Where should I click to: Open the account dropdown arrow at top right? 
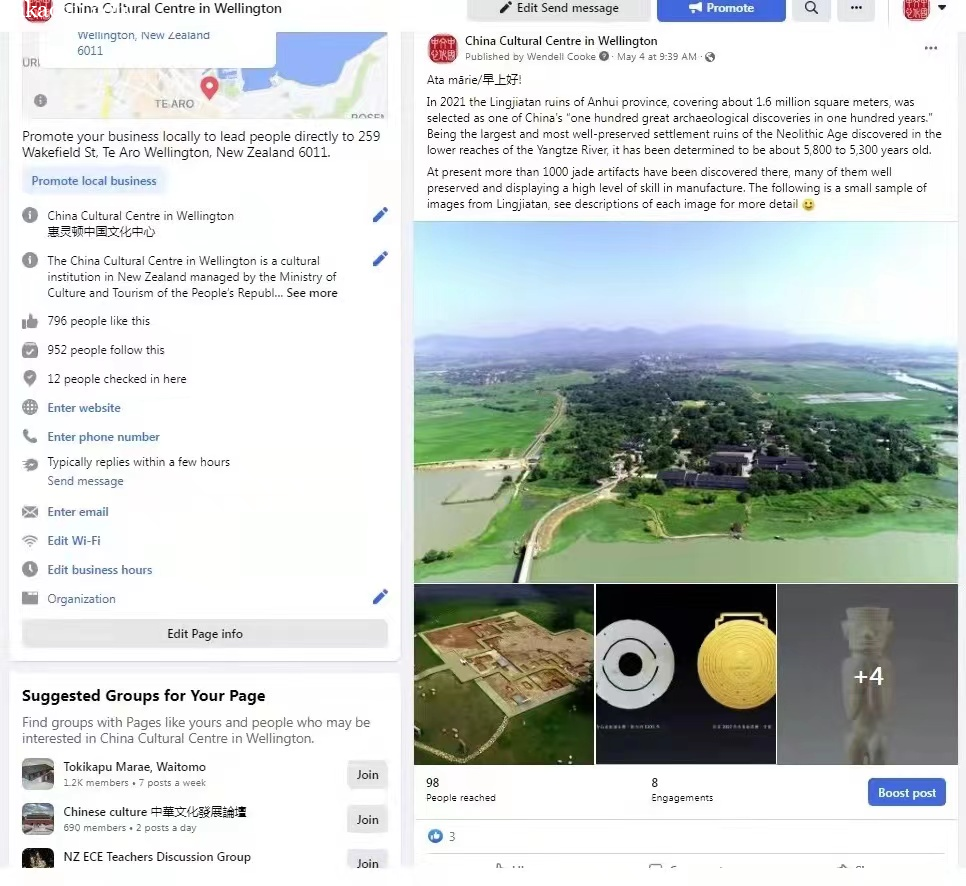pyautogui.click(x=941, y=8)
